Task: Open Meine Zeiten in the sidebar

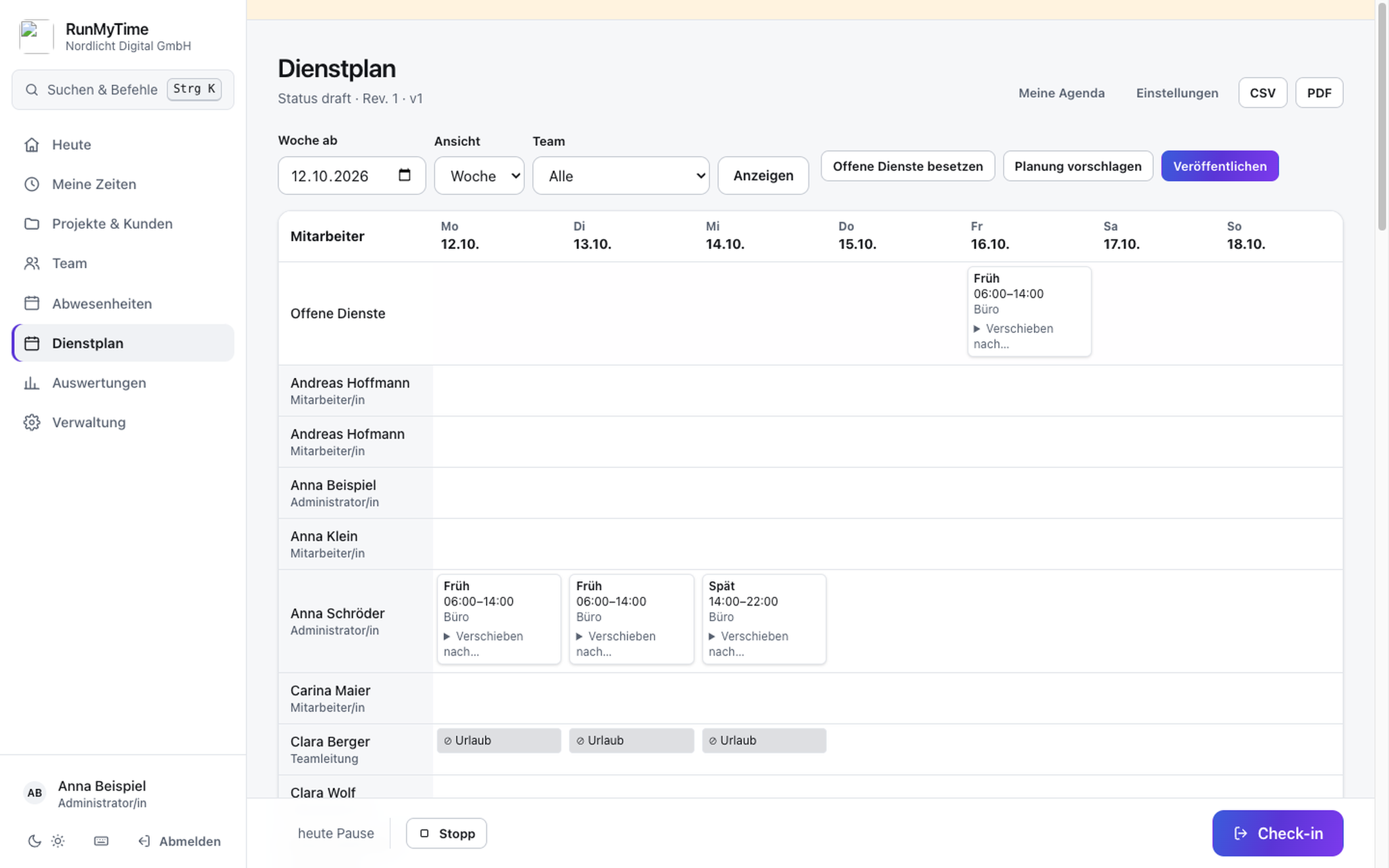Action: (x=123, y=185)
